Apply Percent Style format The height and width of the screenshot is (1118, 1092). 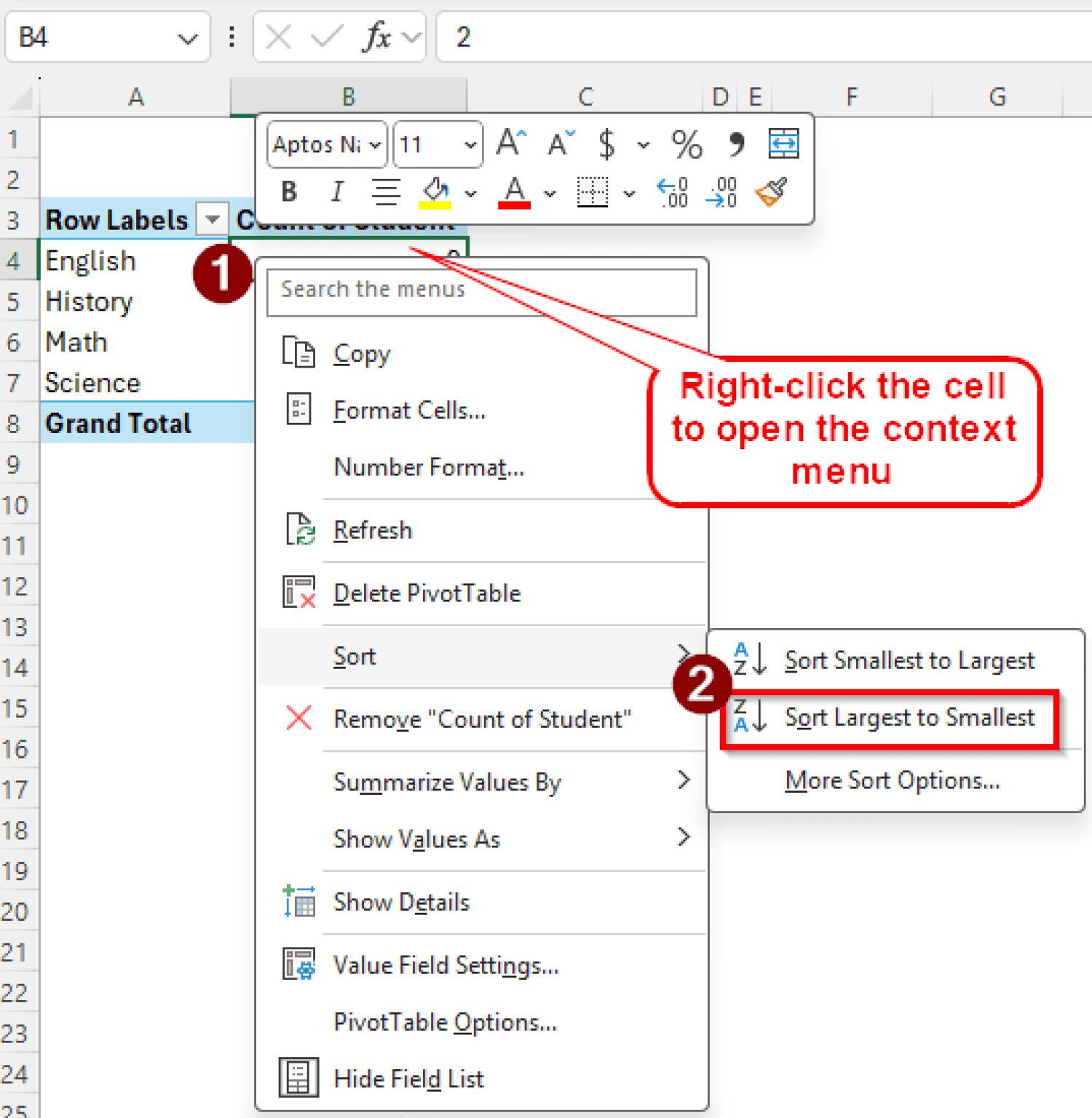(x=687, y=144)
